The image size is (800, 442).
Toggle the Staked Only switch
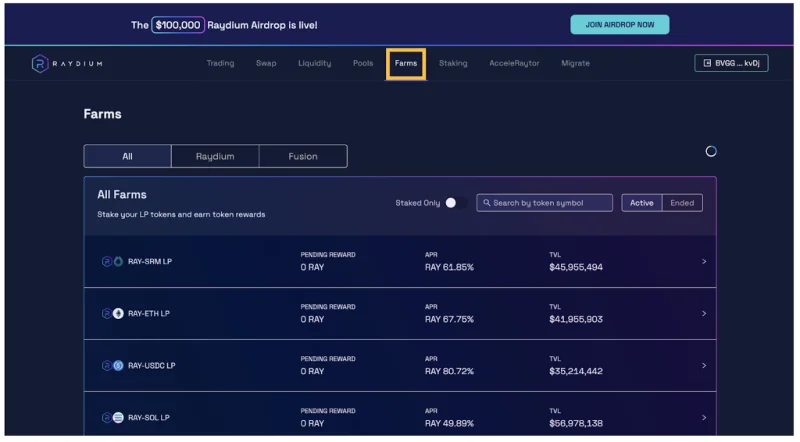click(x=454, y=203)
